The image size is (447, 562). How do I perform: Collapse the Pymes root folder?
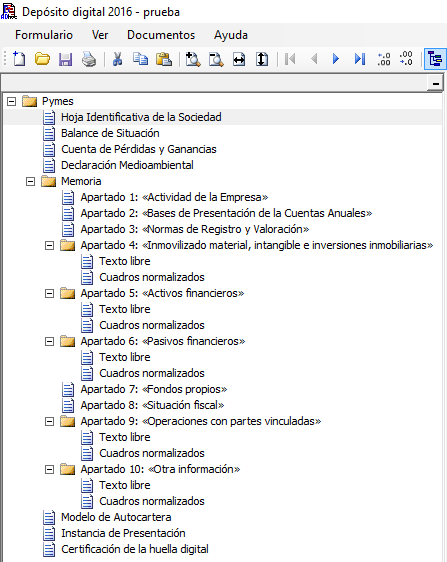(x=11, y=101)
